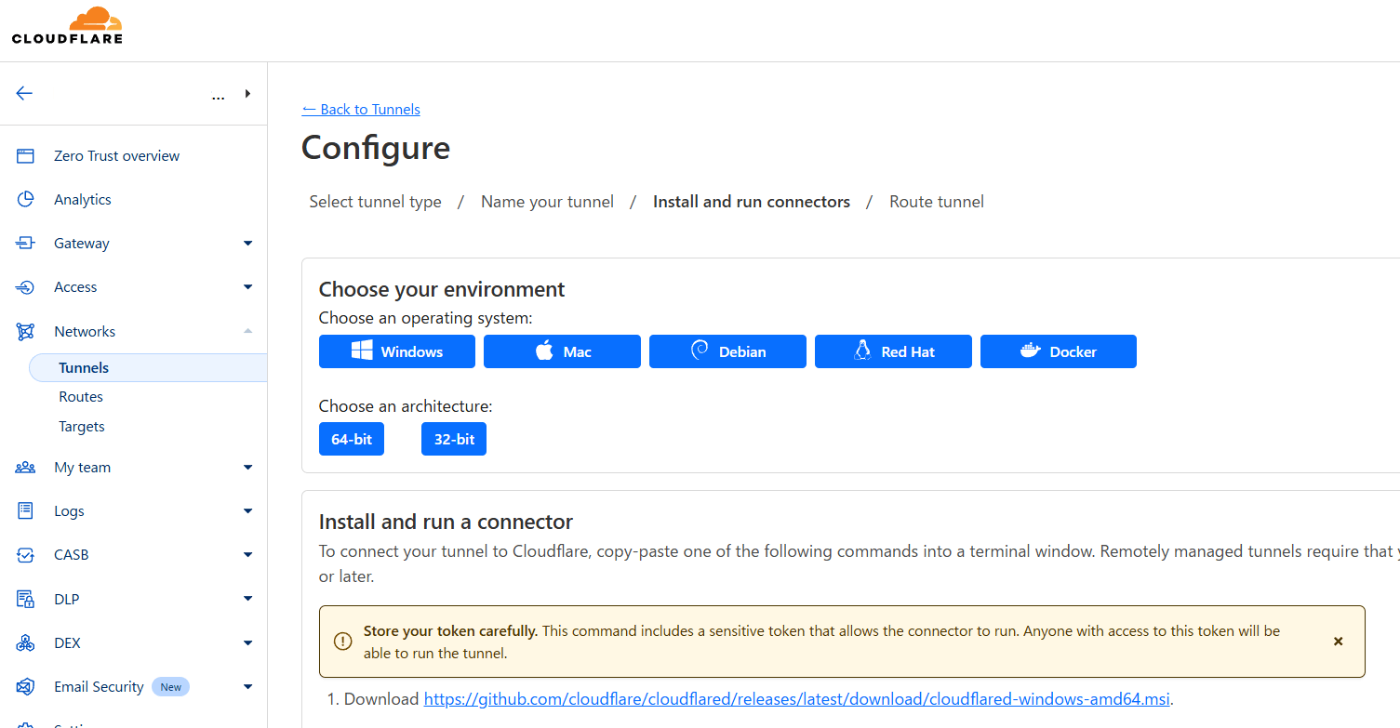
Task: Click the back arrow in sidebar header
Action: pos(25,93)
